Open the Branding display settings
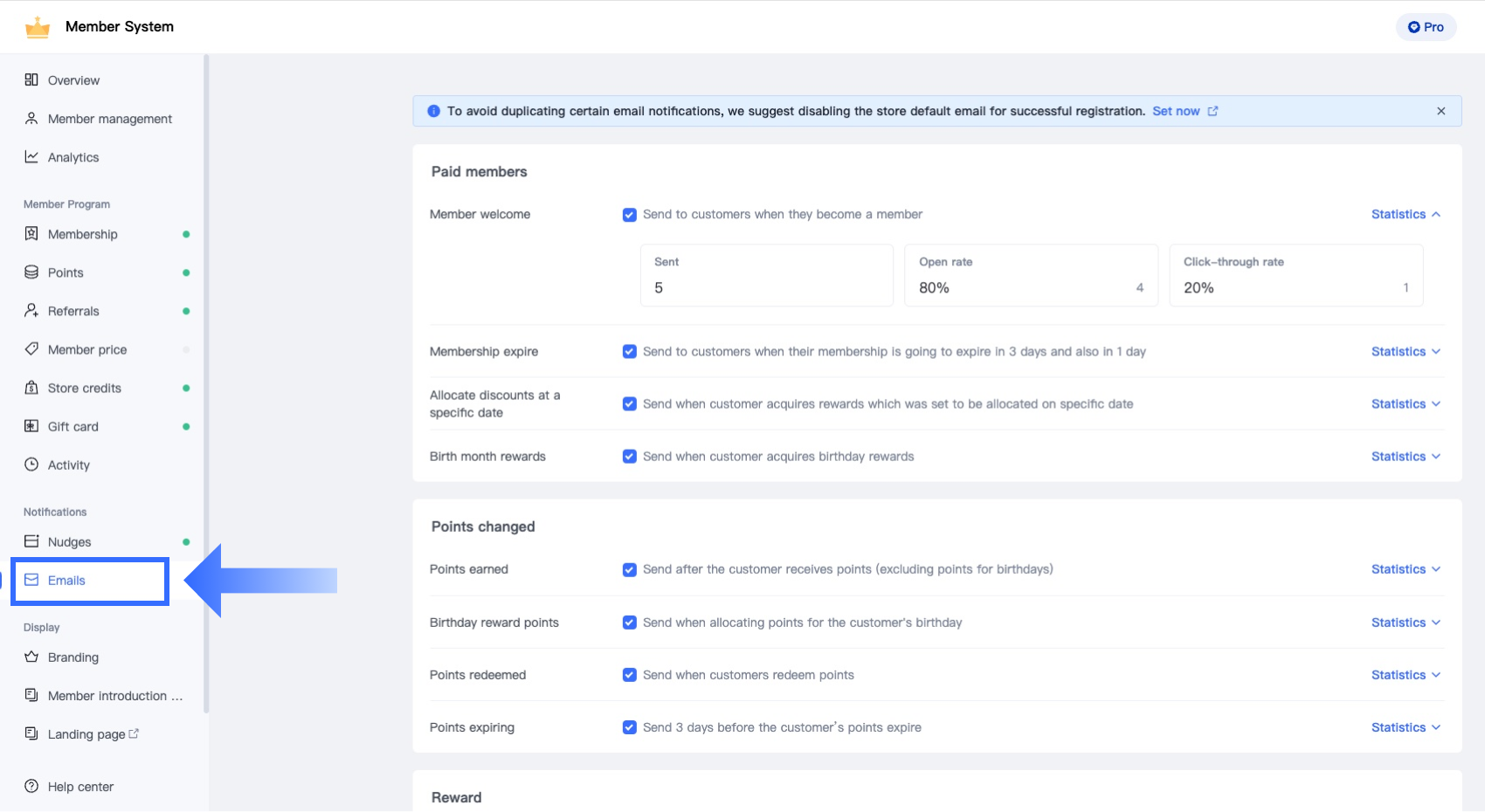The image size is (1485, 812). pos(73,657)
